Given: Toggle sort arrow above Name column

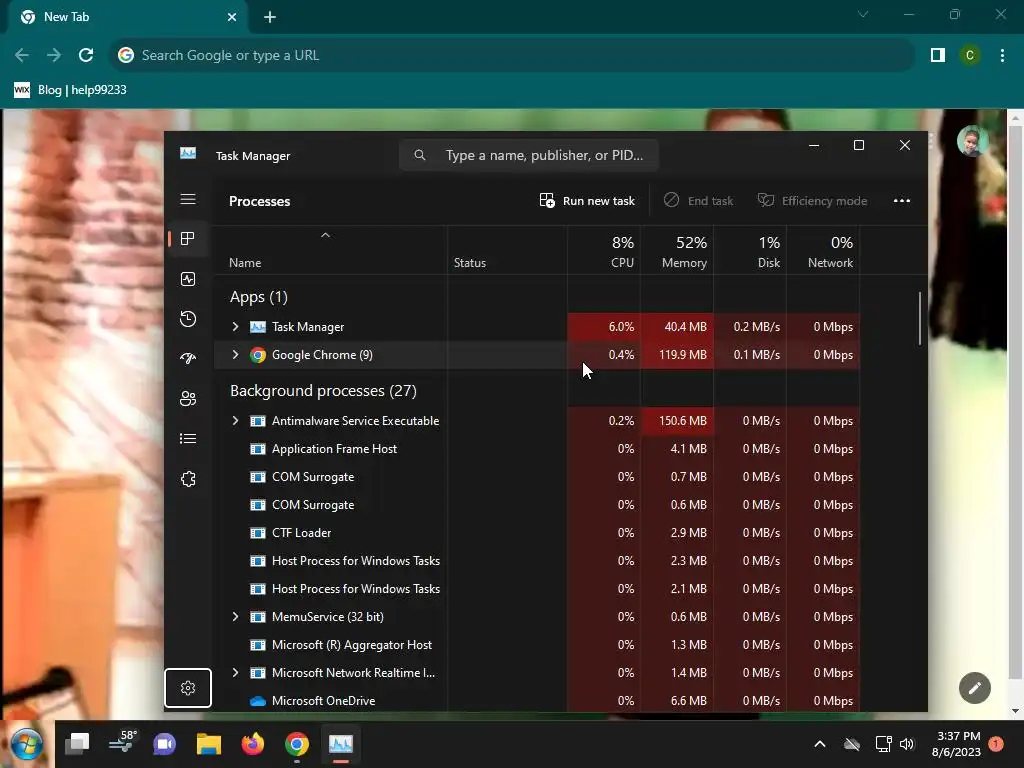Looking at the screenshot, I should [x=325, y=235].
